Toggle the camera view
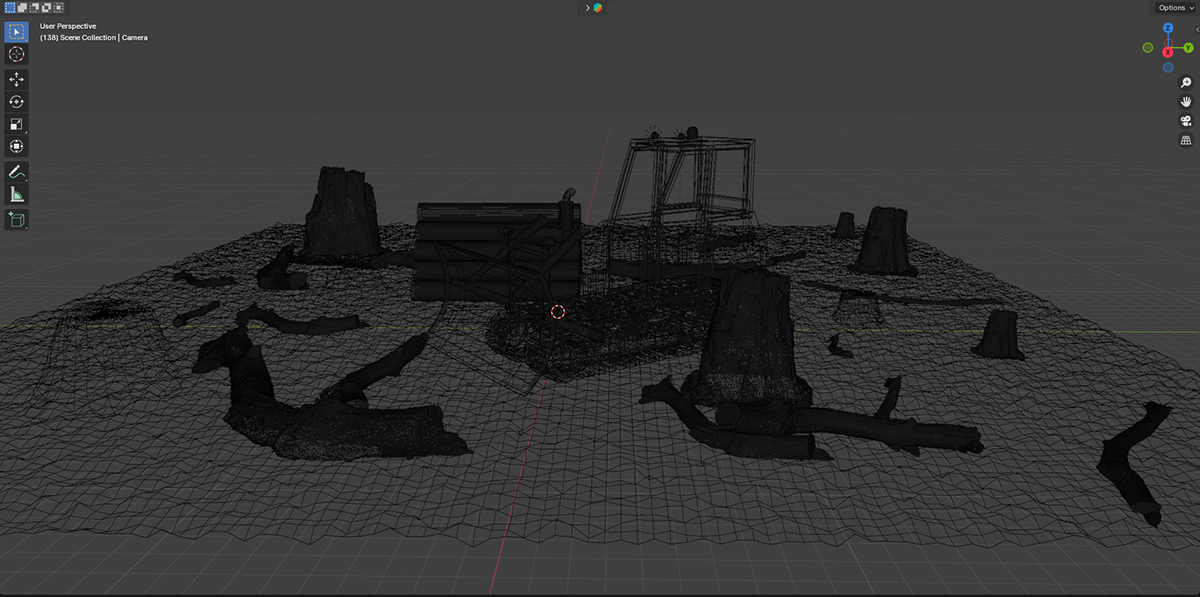The image size is (1200, 597). point(1186,121)
